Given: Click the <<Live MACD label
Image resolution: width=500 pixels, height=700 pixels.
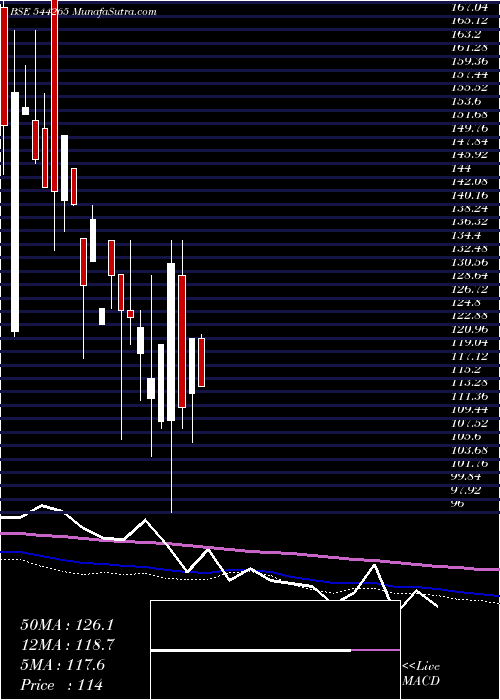Looking at the screenshot, I should 421,674.
